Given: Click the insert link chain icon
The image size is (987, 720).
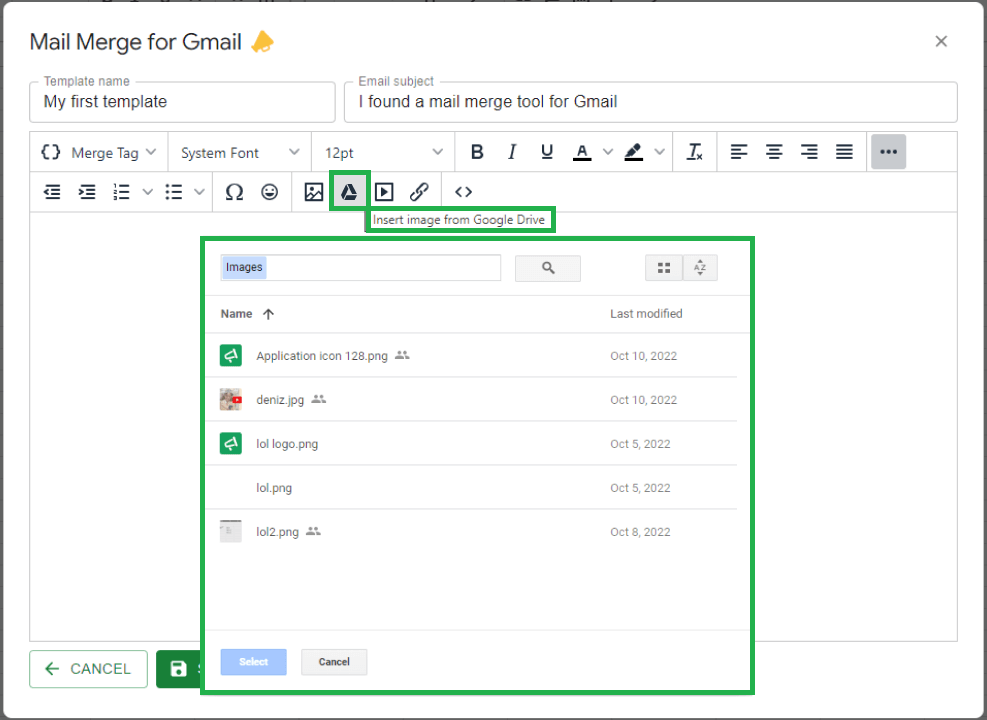Looking at the screenshot, I should (419, 192).
